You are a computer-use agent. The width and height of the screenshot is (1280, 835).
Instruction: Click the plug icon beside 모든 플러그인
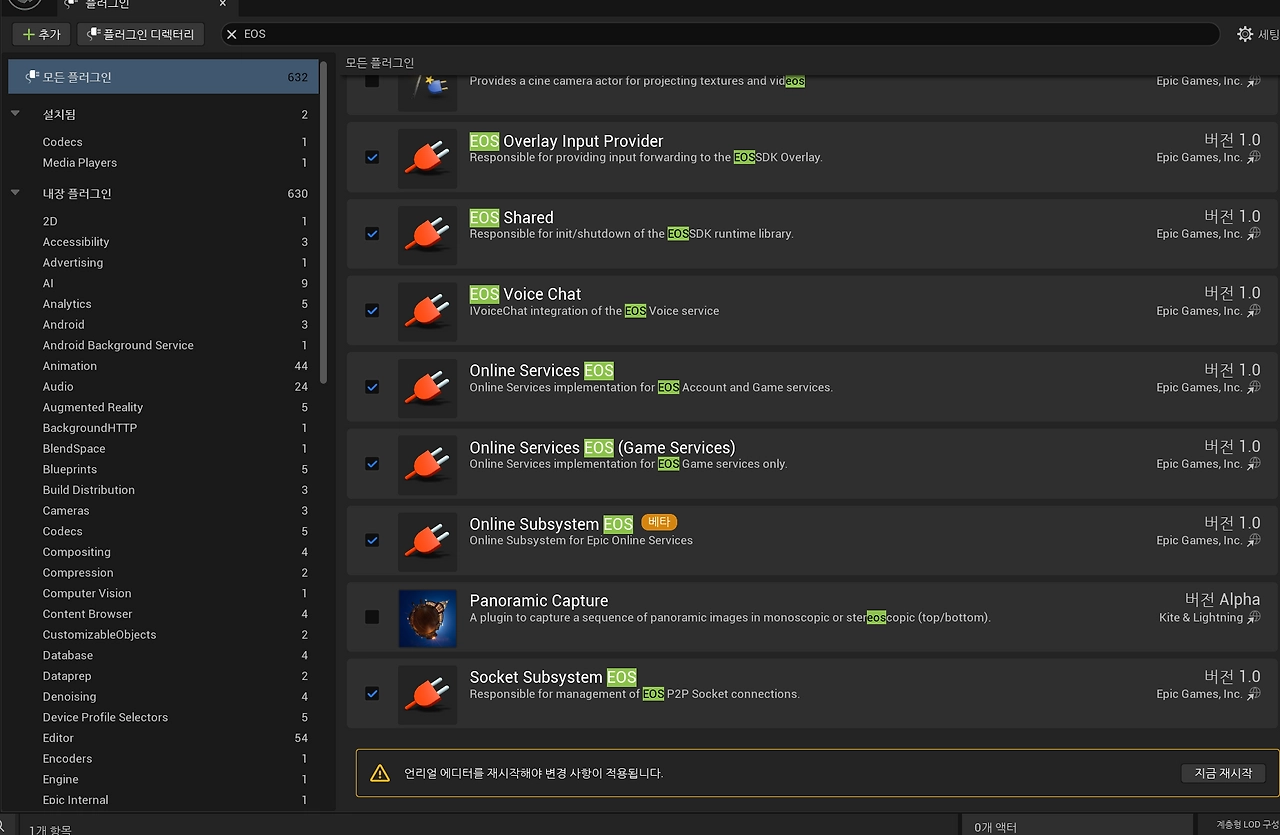click(31, 77)
